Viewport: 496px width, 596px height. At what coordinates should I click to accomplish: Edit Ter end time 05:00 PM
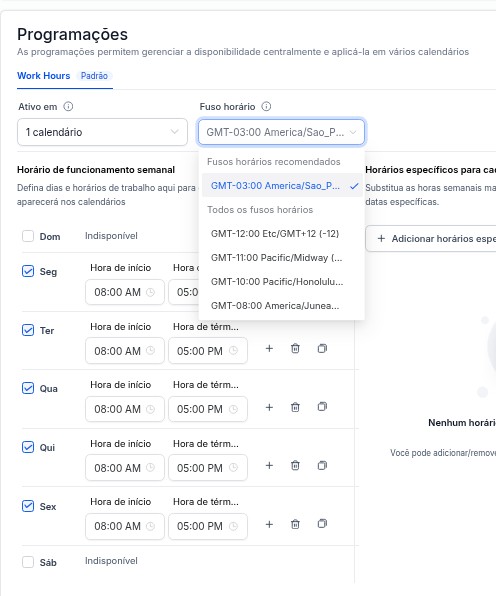tap(208, 350)
